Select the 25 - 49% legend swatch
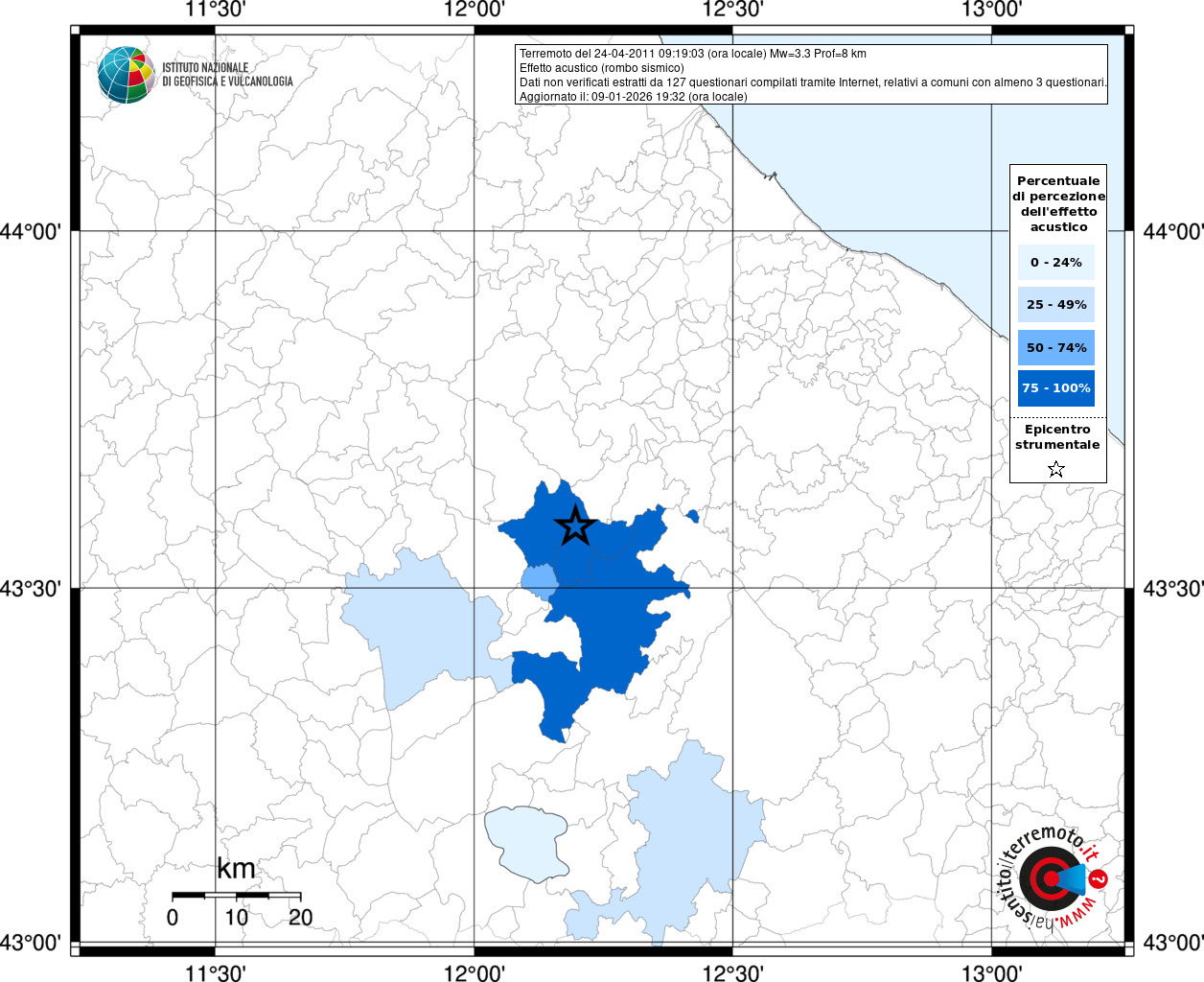 coord(1056,304)
